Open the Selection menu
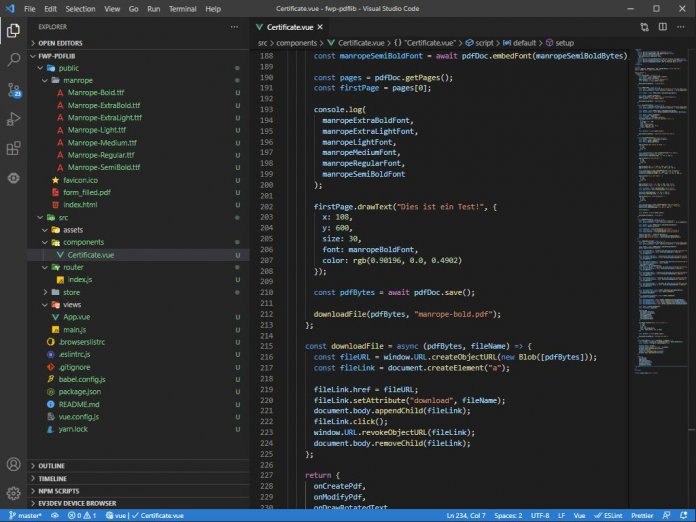The width and height of the screenshot is (696, 522). [x=80, y=9]
